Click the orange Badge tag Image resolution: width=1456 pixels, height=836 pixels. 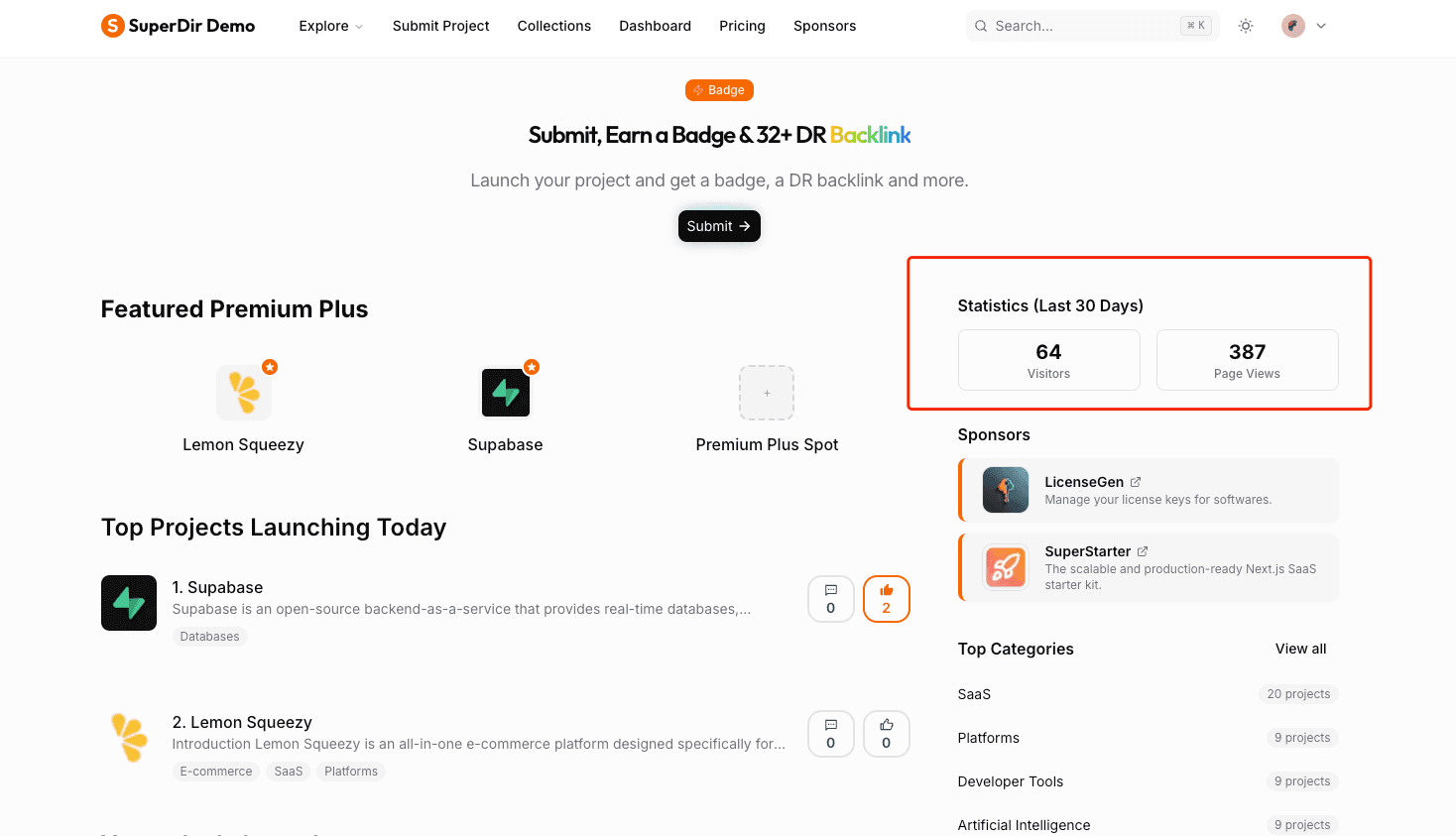click(719, 90)
